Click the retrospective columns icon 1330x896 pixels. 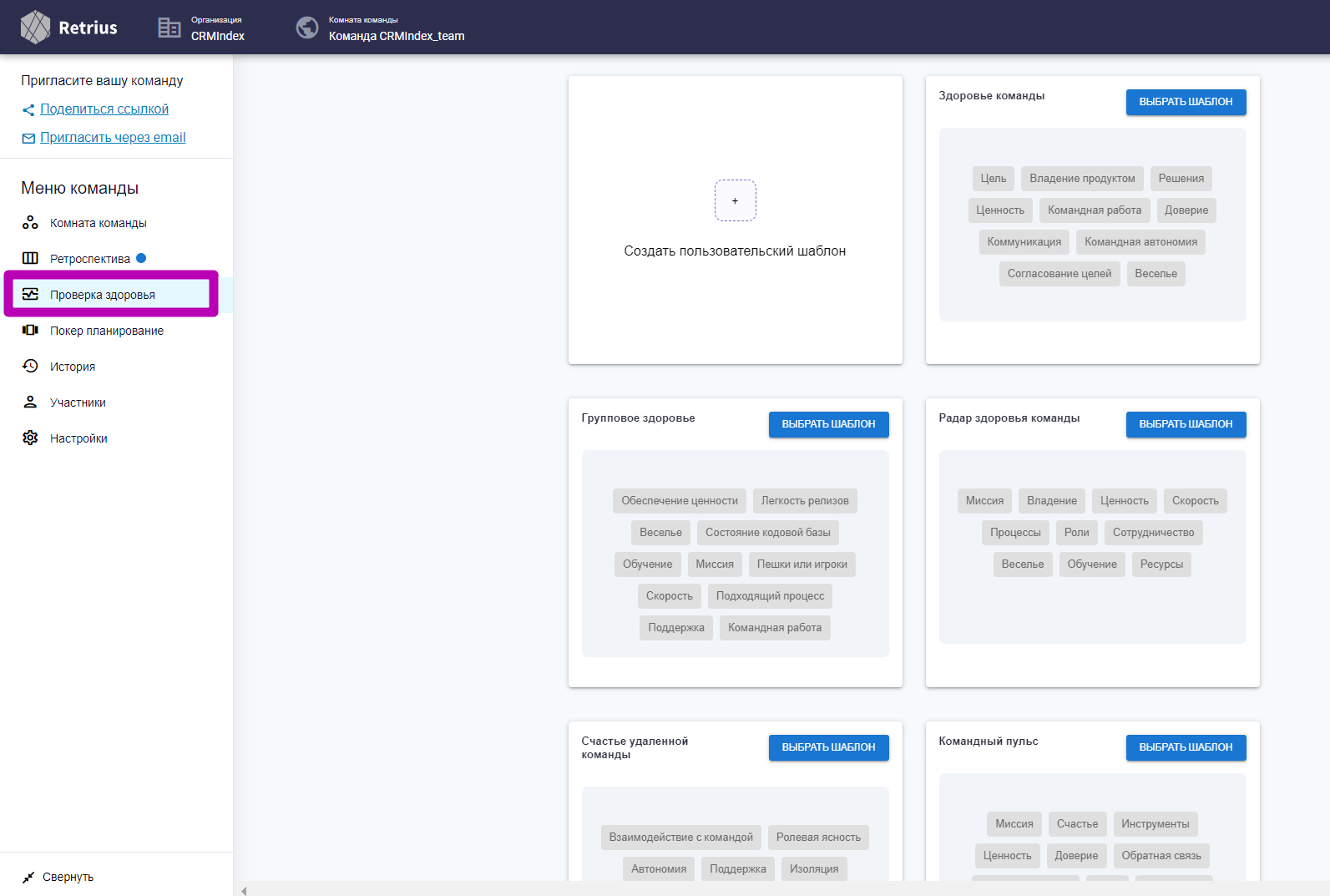(30, 258)
